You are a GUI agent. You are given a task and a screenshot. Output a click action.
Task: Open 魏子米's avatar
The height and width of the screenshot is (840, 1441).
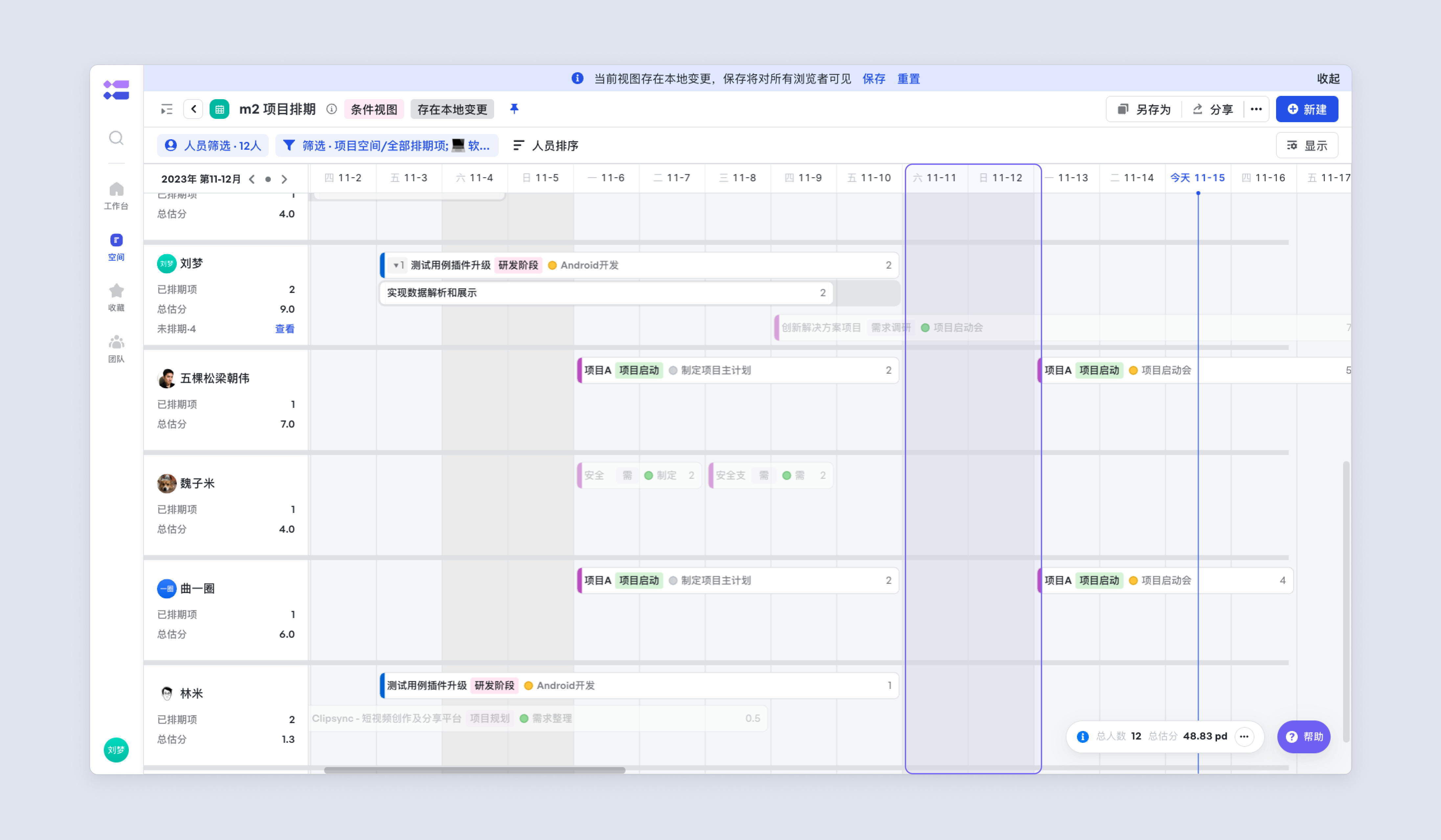[166, 483]
